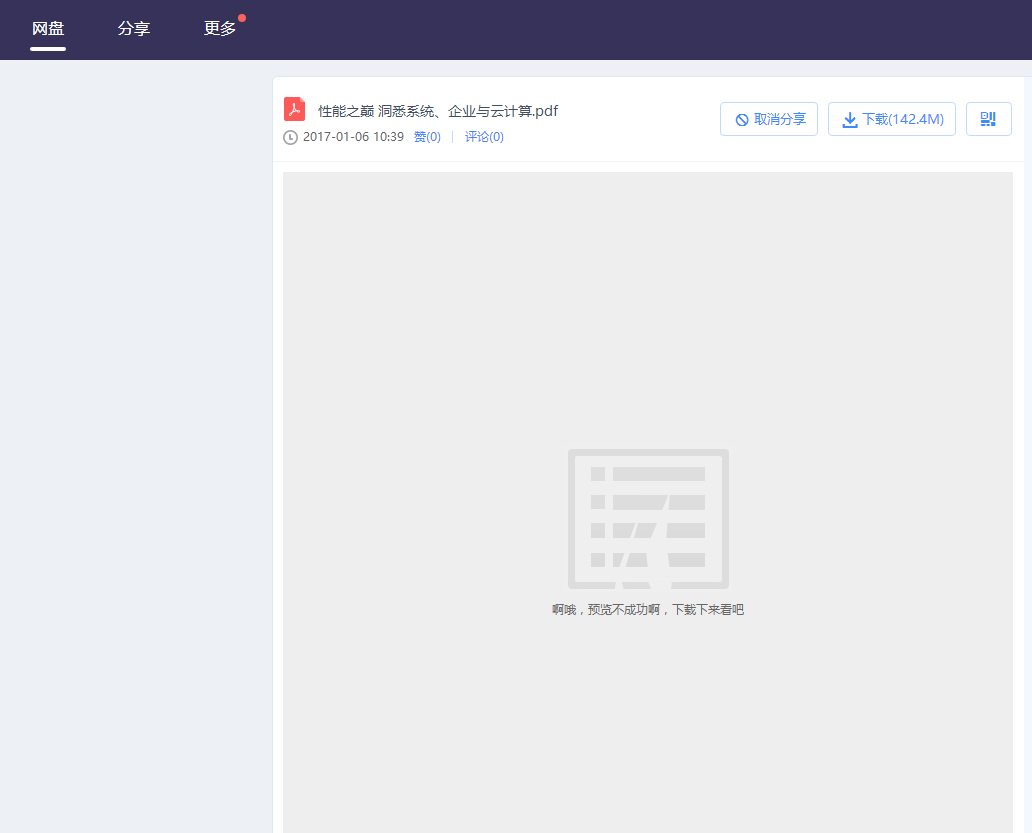The image size is (1032, 833).
Task: Select the 性能之巅 PDF file name
Action: point(435,110)
